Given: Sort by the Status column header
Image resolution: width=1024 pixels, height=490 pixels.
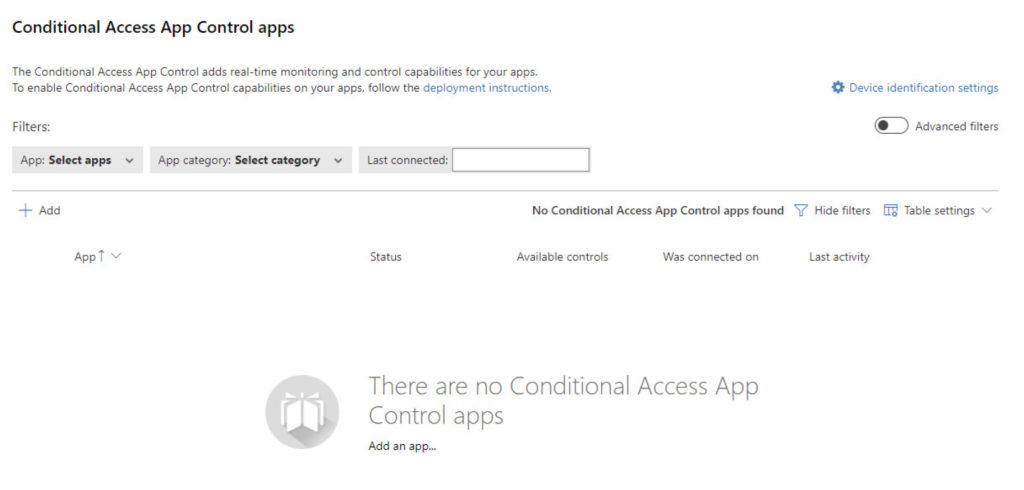Looking at the screenshot, I should pyautogui.click(x=385, y=257).
